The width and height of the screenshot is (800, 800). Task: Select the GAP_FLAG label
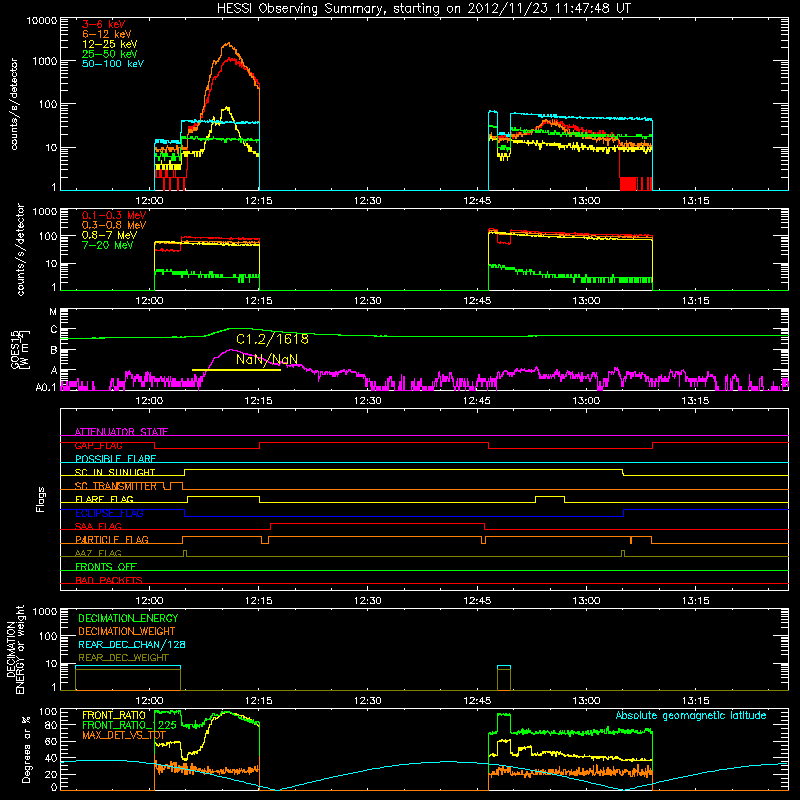[x=98, y=445]
